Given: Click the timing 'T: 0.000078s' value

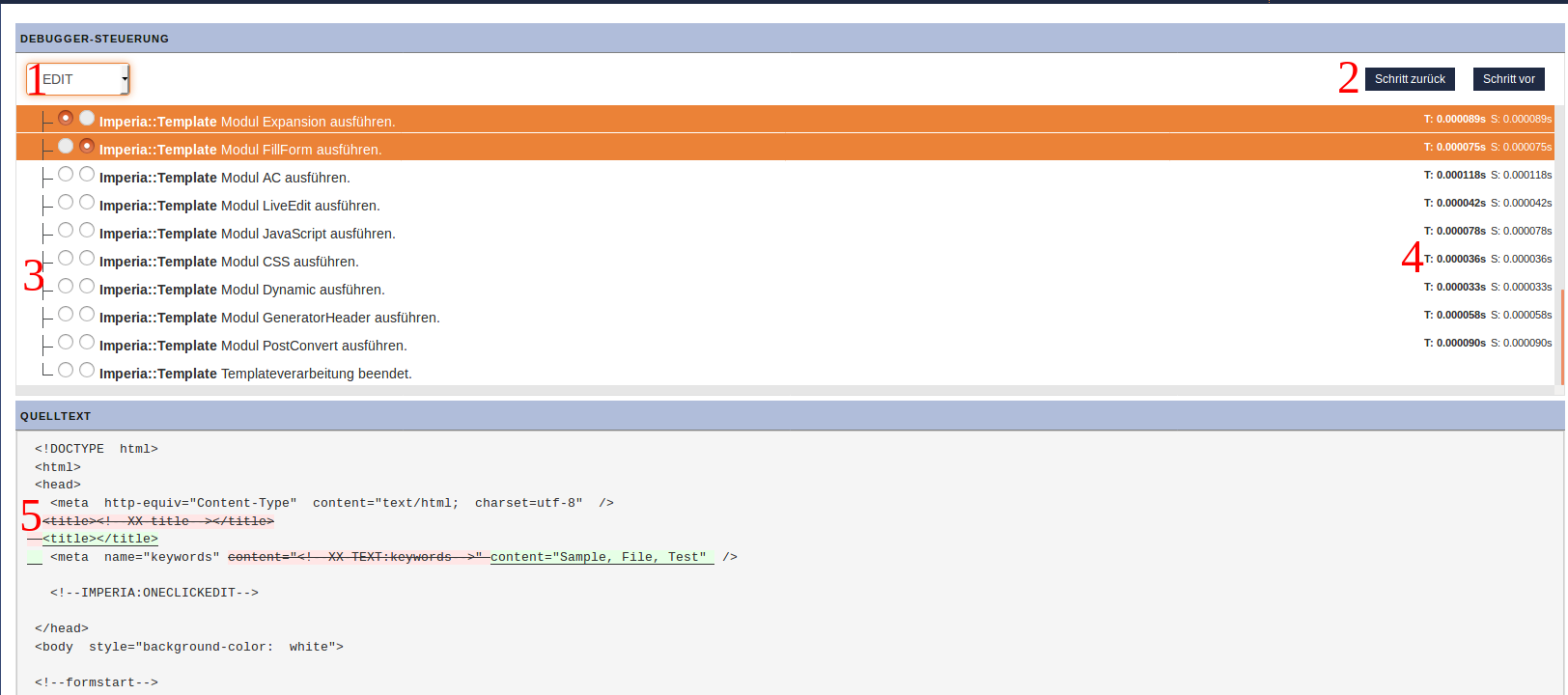Looking at the screenshot, I should (1454, 231).
